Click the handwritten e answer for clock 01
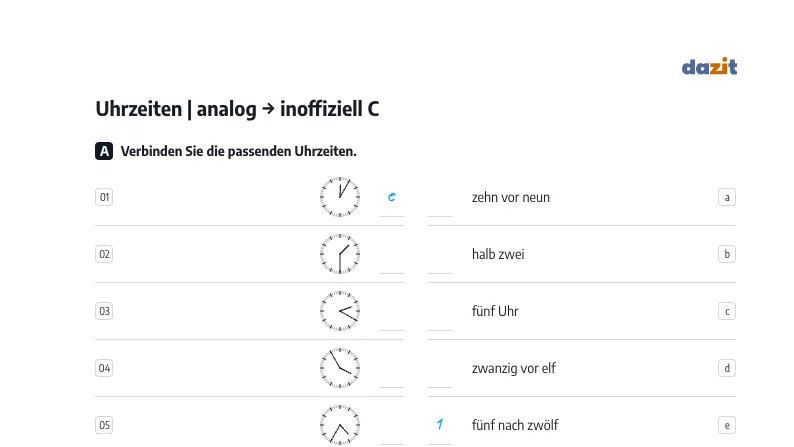 [x=391, y=197]
